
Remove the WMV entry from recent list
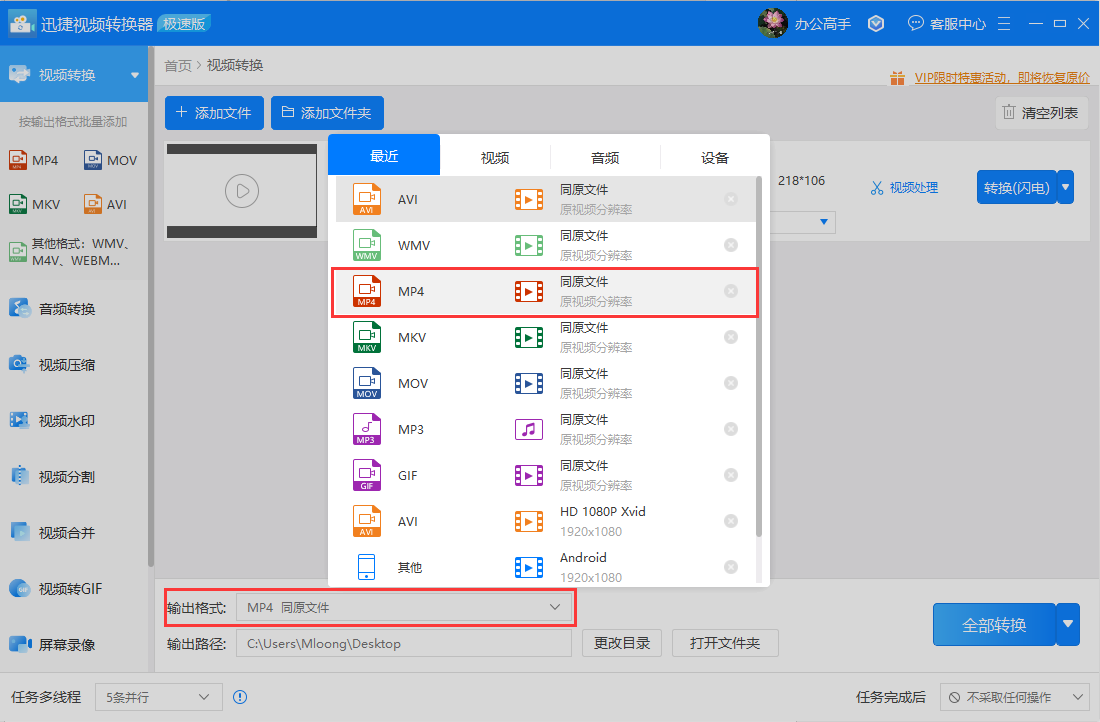point(731,245)
